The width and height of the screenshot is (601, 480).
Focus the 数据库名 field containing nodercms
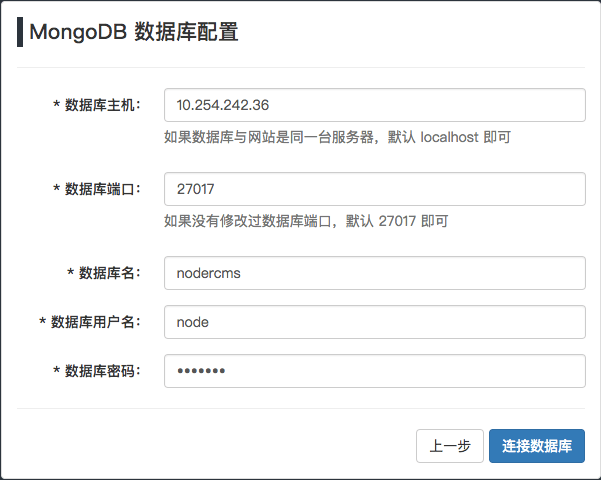(x=374, y=273)
